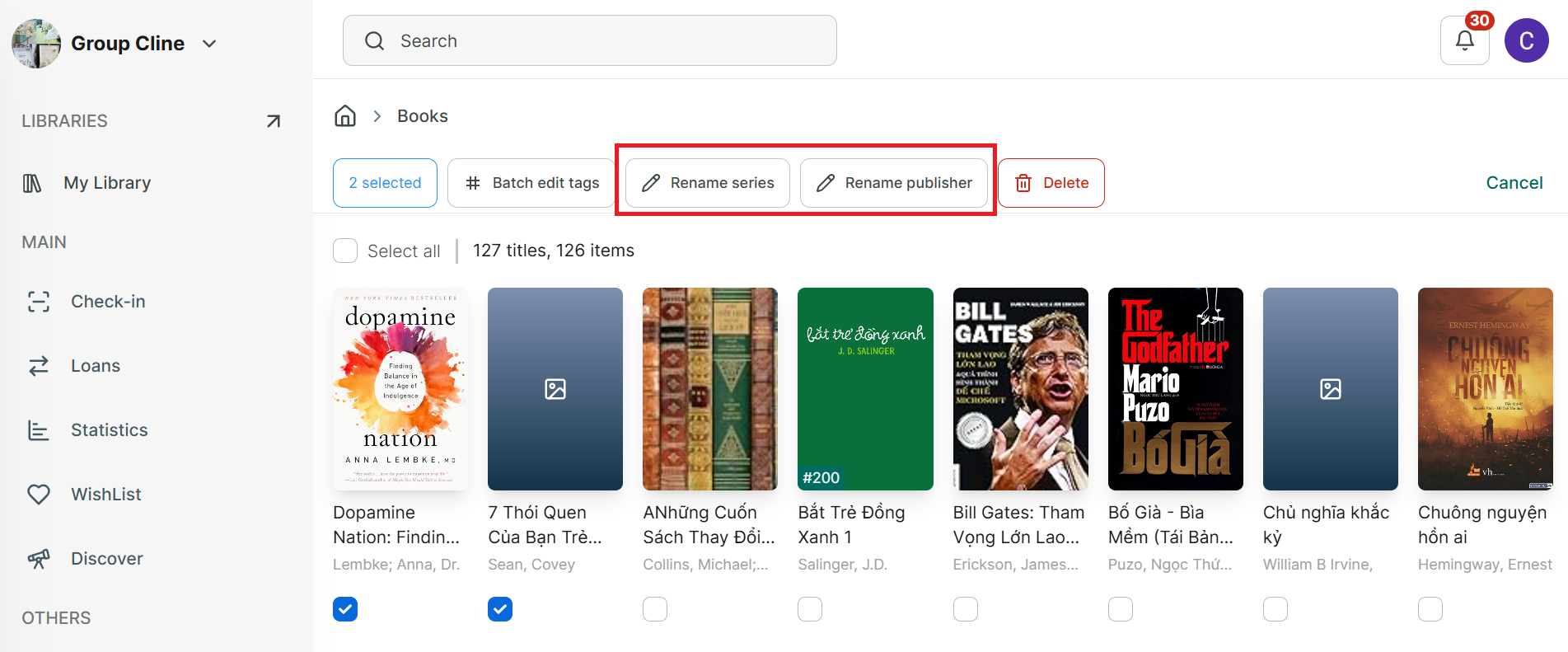This screenshot has width=1568, height=652.
Task: Expand the Group Cline dropdown chevron
Action: point(209,44)
